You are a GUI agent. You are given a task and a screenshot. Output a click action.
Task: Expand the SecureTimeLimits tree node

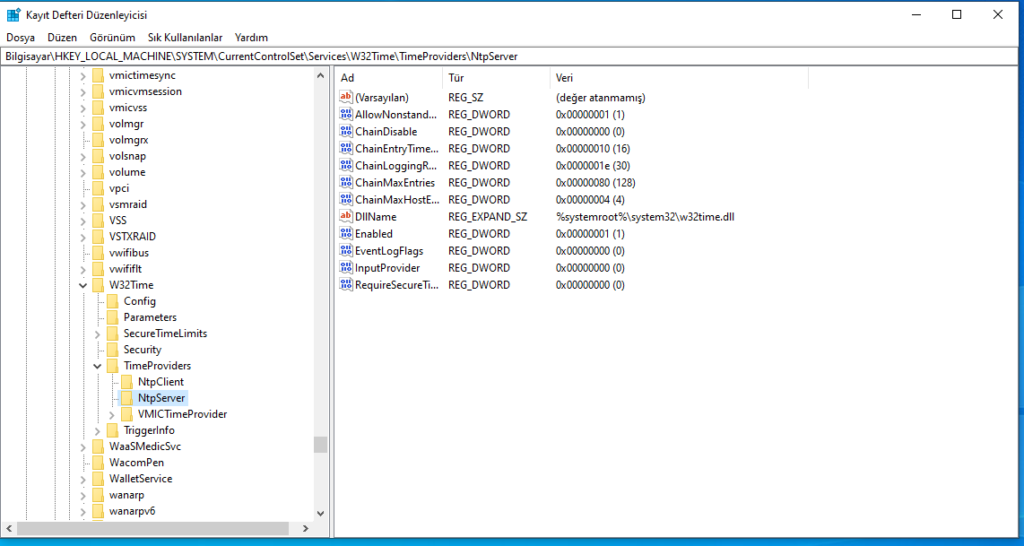97,334
